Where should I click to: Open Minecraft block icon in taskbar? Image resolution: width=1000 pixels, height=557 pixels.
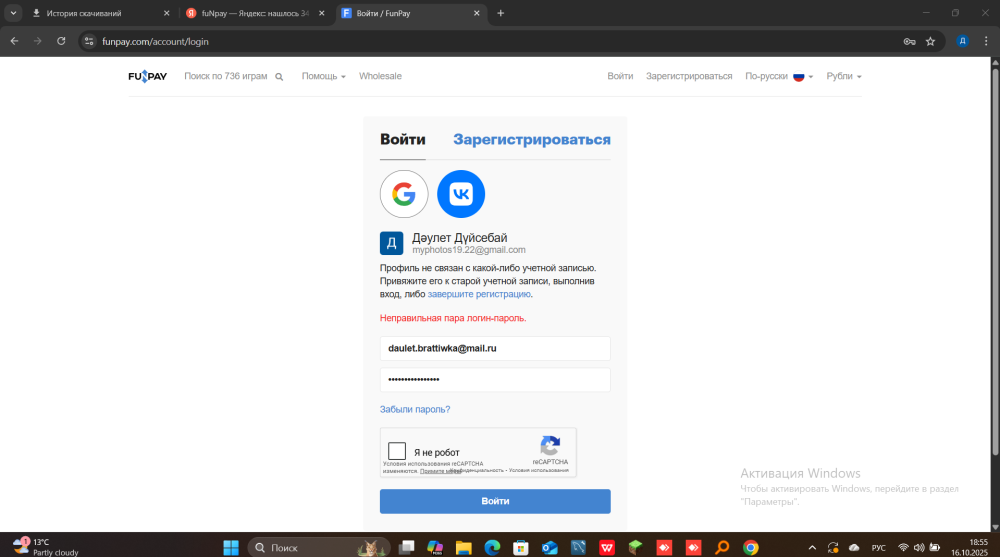(x=636, y=547)
